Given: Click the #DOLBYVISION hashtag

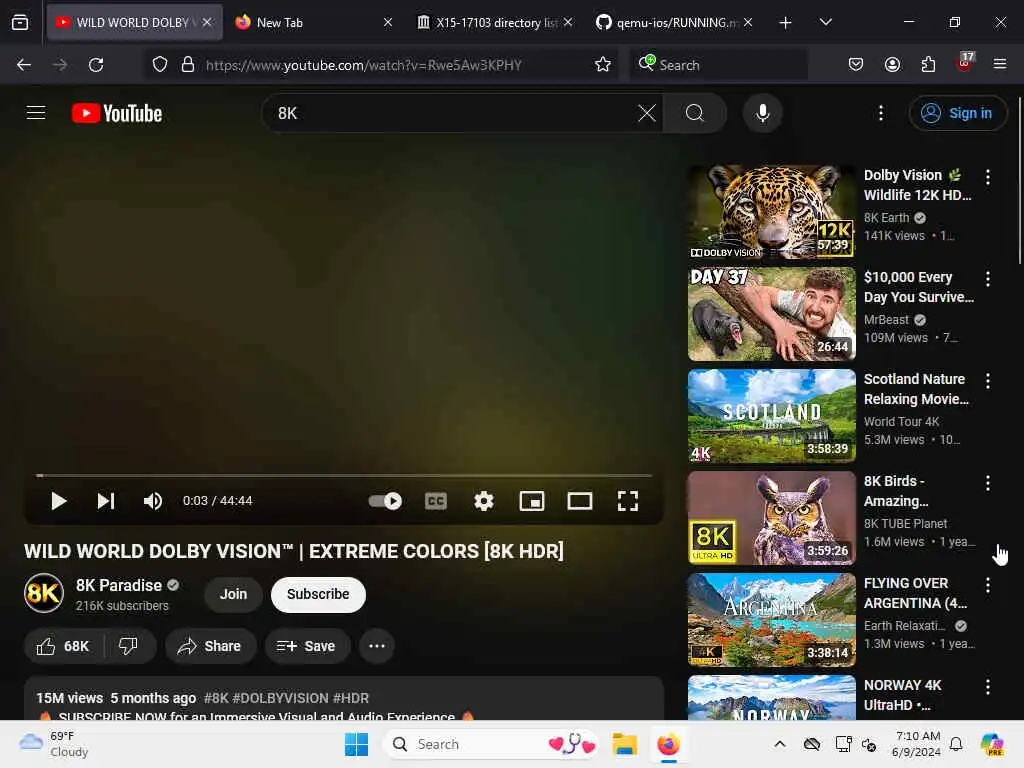Looking at the screenshot, I should 281,698.
